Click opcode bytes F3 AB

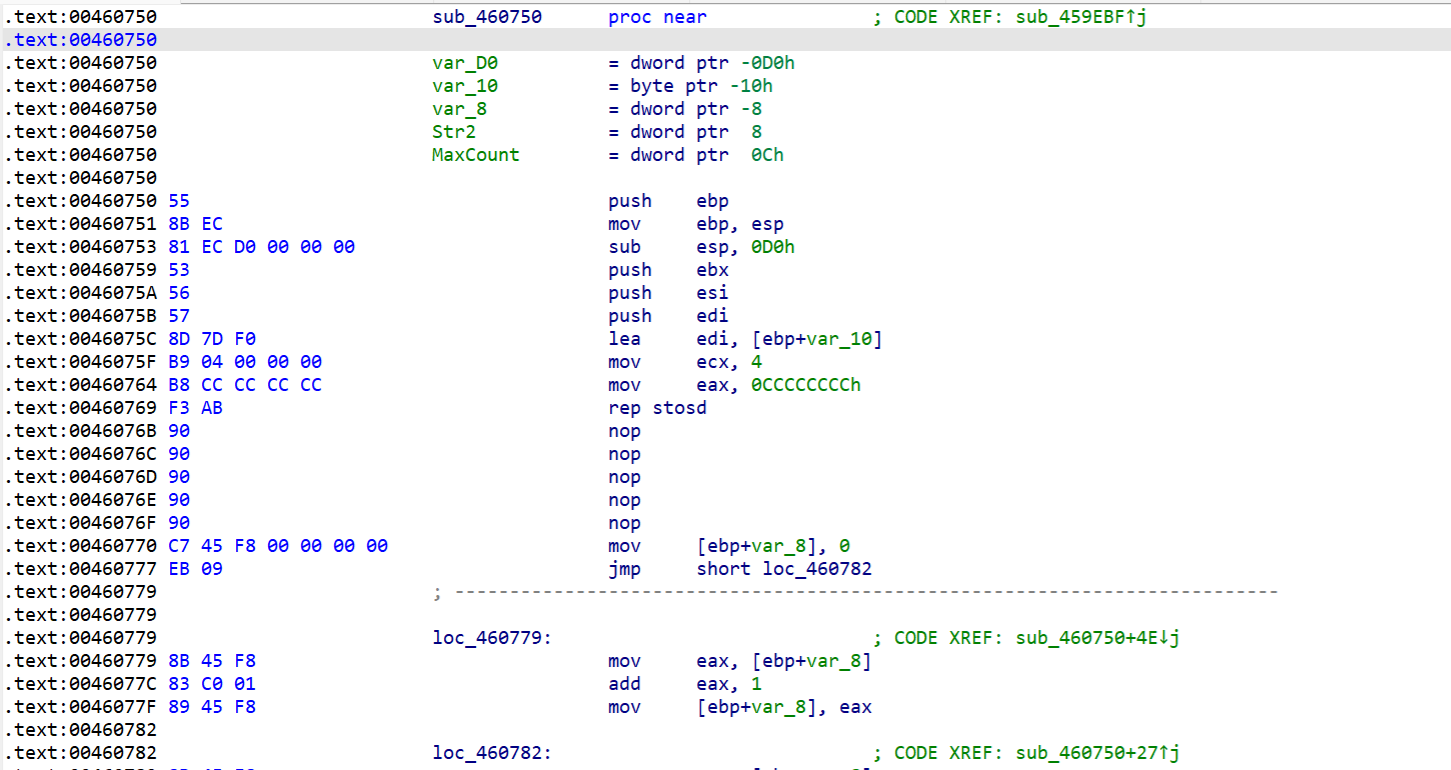point(196,408)
